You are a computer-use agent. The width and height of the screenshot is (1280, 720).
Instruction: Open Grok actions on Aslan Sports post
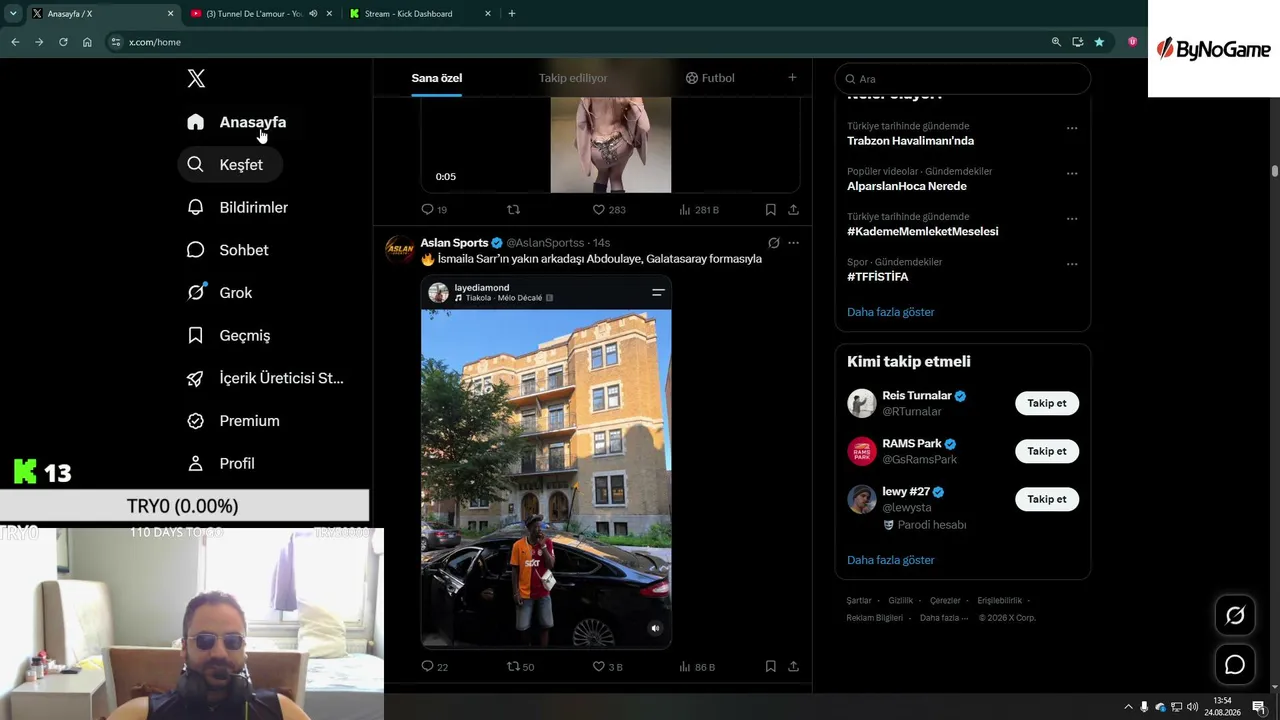coord(773,243)
